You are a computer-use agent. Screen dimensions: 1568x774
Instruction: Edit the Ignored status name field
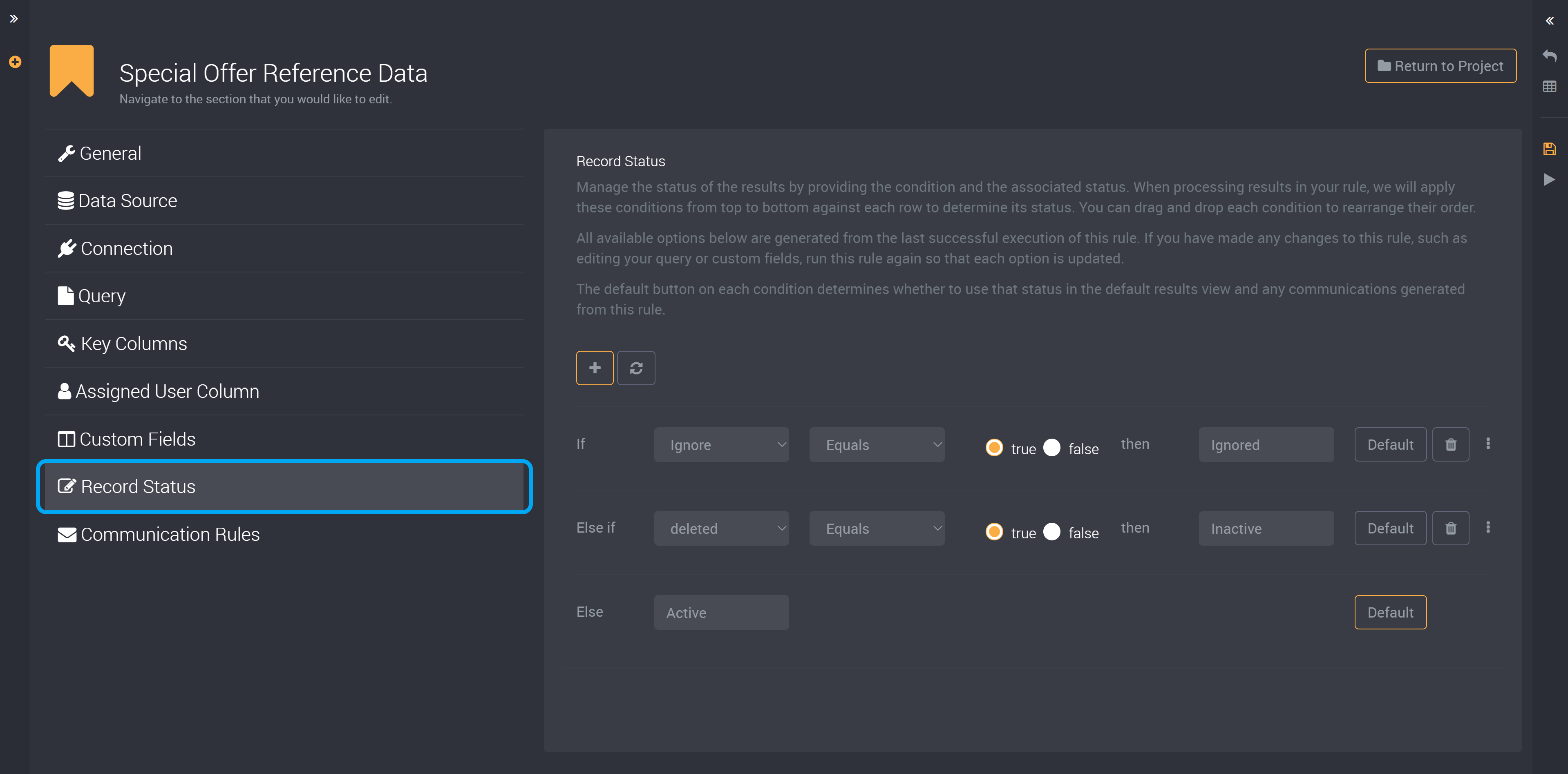click(x=1266, y=445)
